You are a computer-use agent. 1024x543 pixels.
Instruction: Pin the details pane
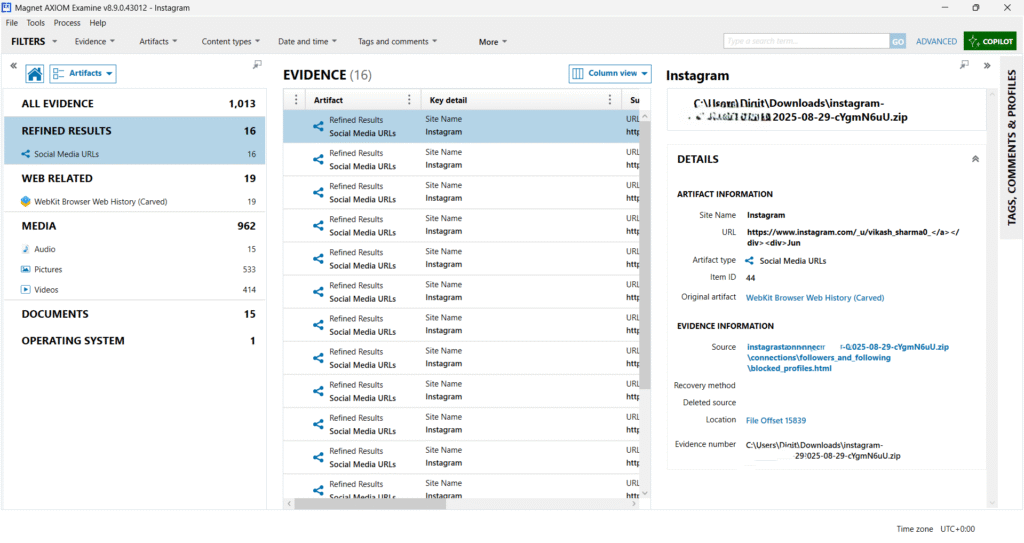[964, 65]
